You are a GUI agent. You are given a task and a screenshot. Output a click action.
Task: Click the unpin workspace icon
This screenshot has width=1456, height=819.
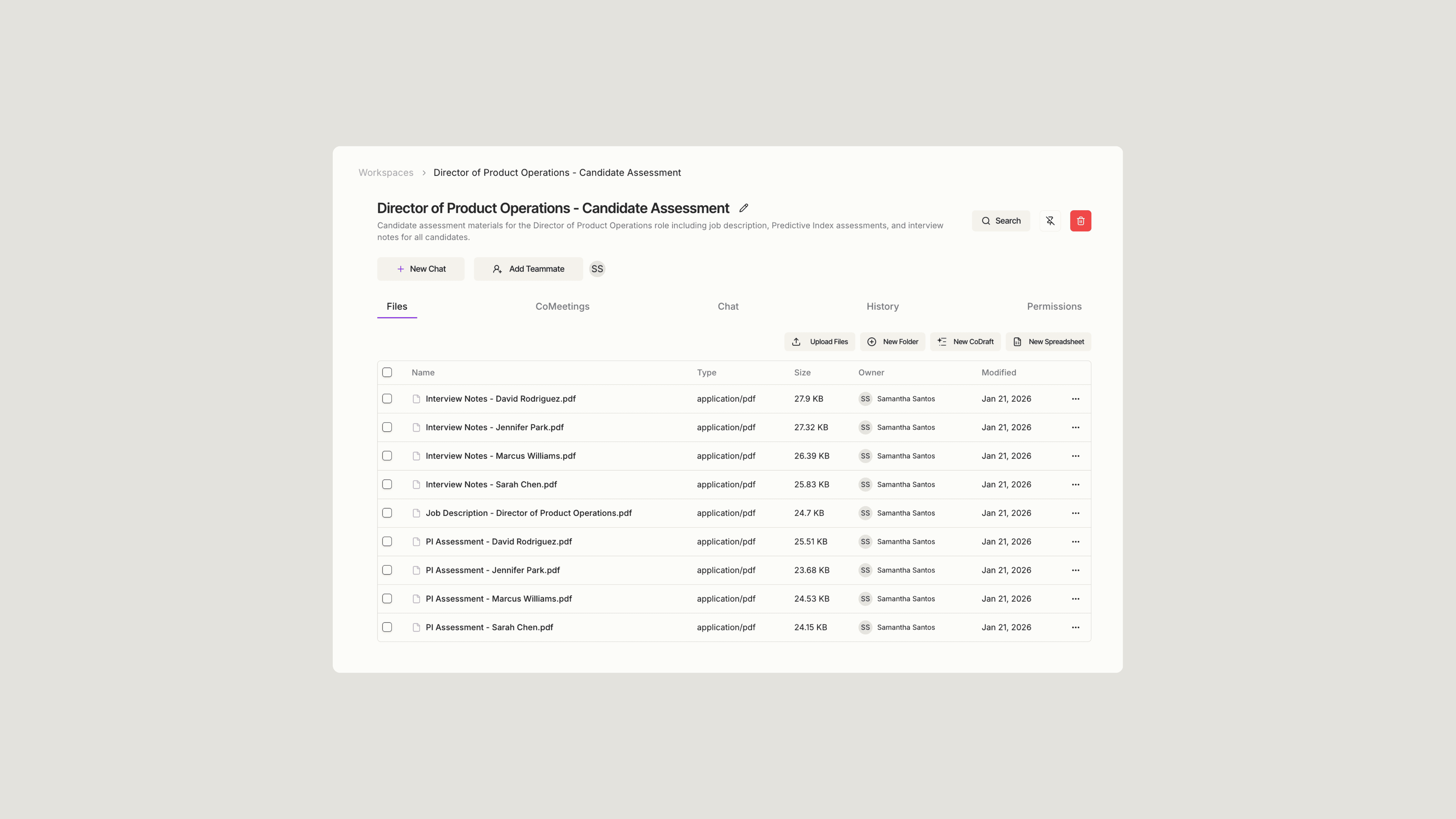1050,221
